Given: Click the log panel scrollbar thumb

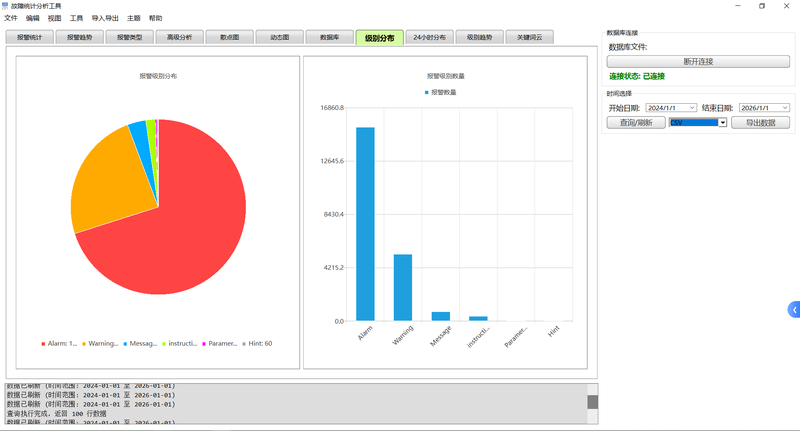Looking at the screenshot, I should click(x=592, y=402).
